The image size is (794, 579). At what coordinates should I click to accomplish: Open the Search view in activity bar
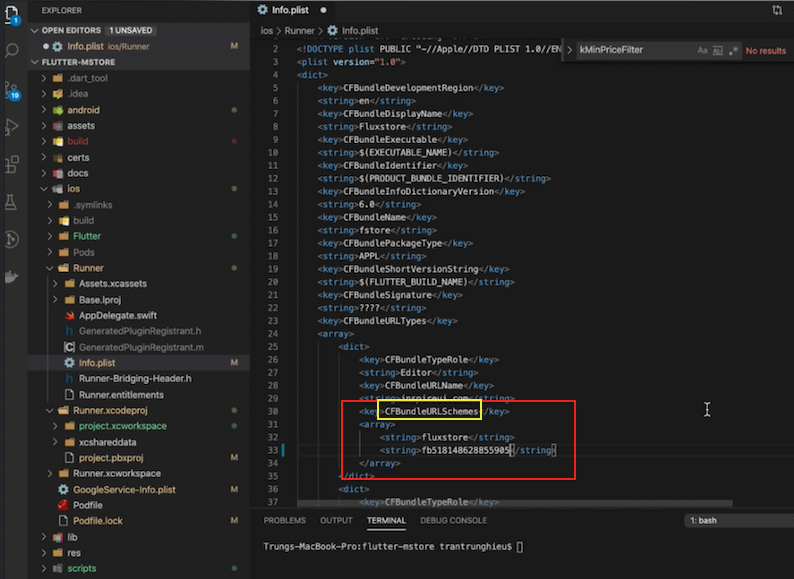(12, 51)
